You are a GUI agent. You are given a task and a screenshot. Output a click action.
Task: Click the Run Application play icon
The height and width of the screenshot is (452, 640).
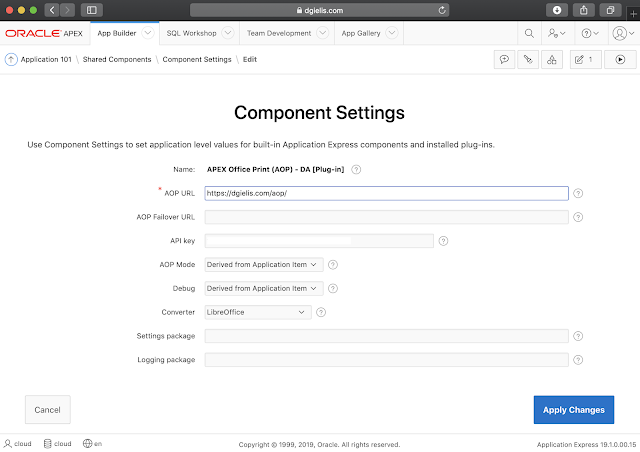coord(620,59)
